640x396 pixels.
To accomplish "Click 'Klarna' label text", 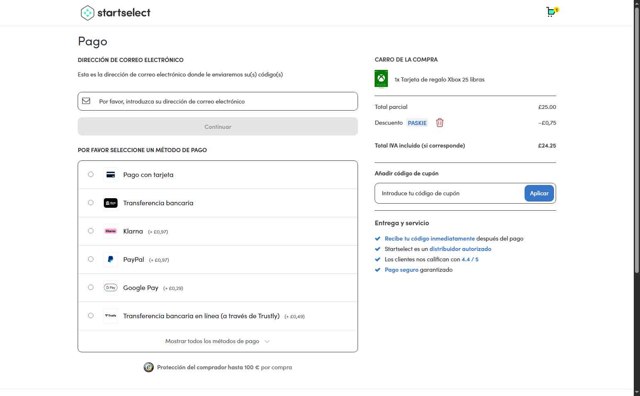I will tap(133, 231).
